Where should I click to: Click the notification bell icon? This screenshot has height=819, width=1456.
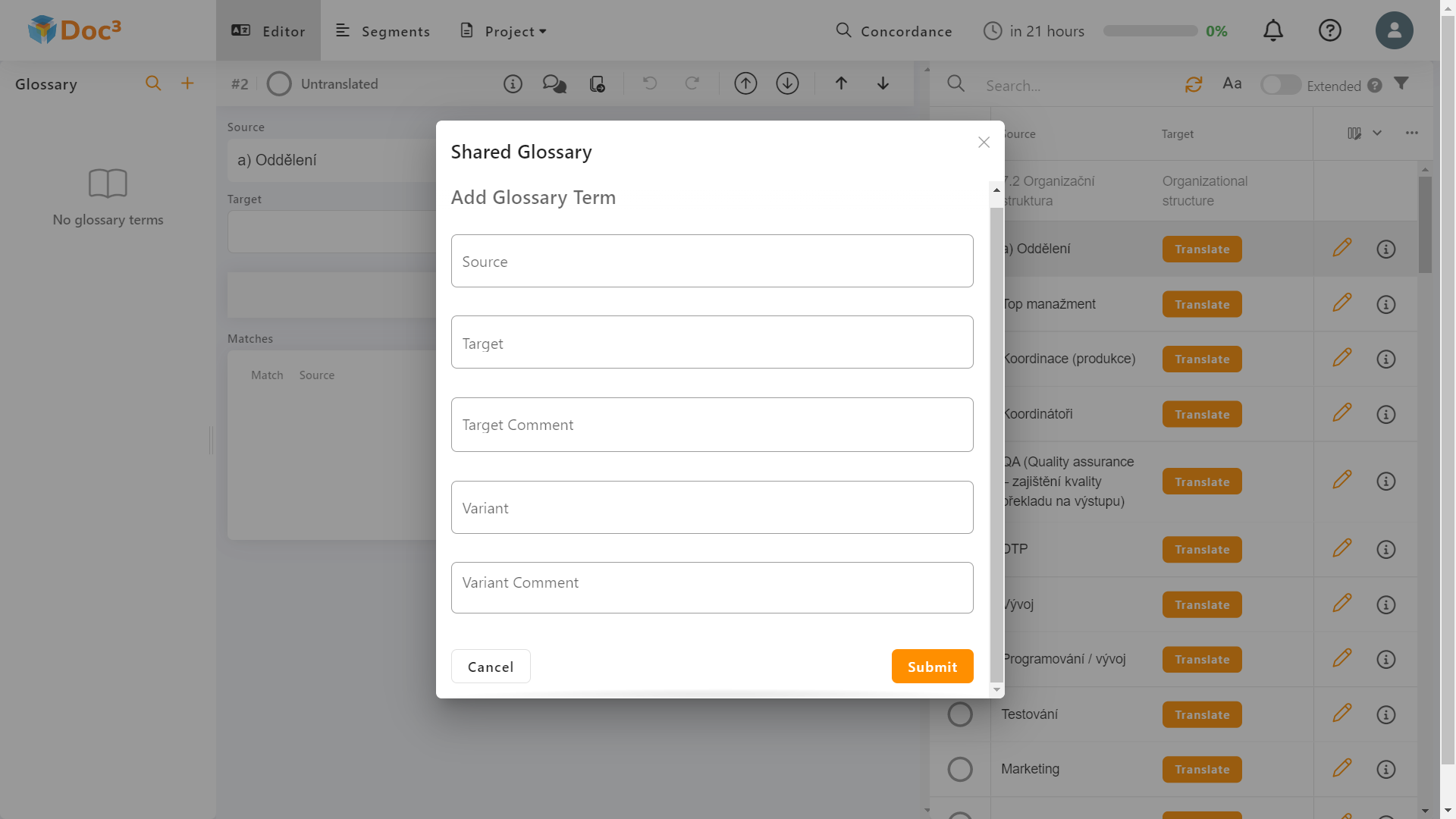(1273, 30)
